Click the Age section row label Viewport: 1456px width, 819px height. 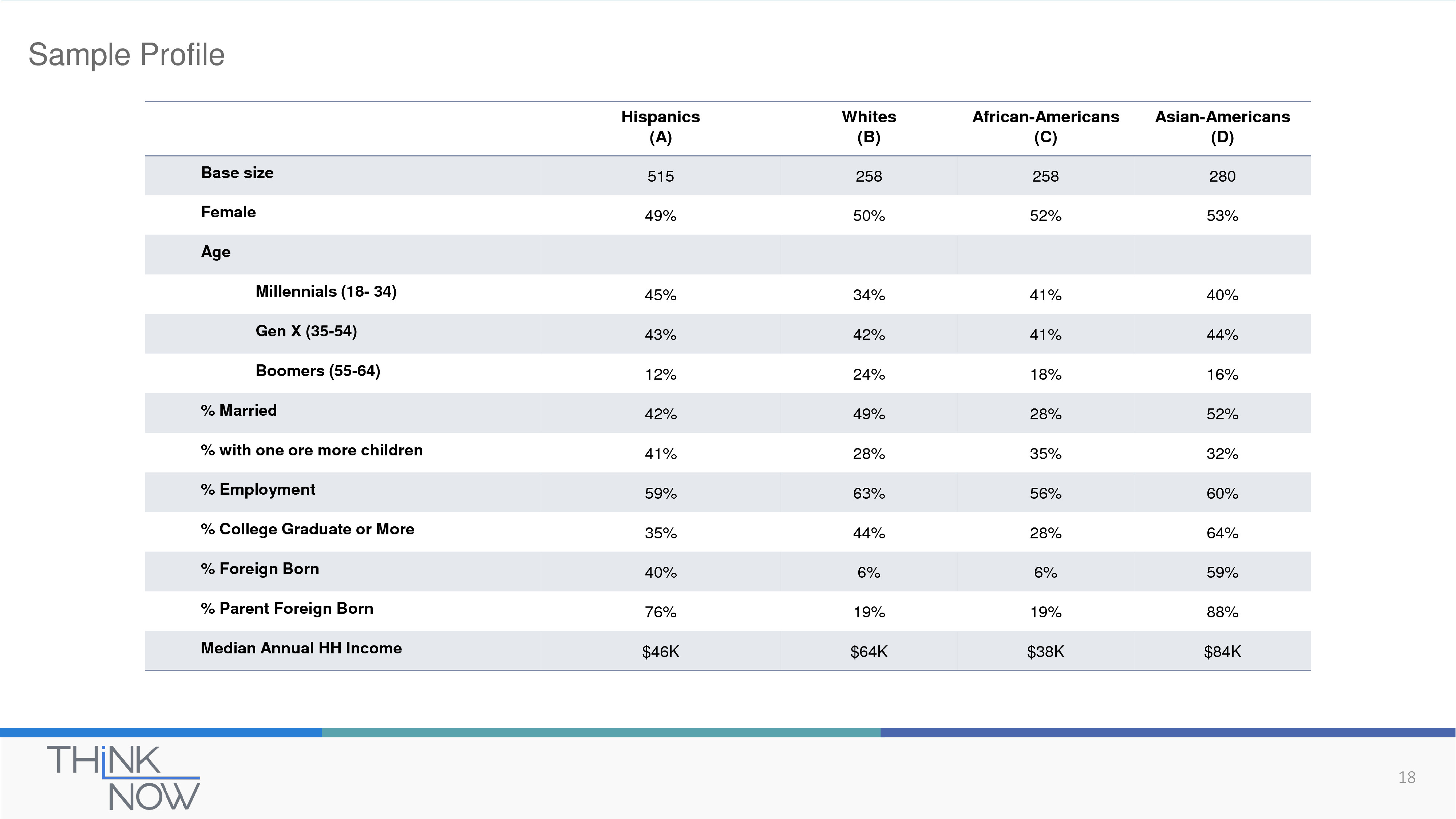coord(216,252)
